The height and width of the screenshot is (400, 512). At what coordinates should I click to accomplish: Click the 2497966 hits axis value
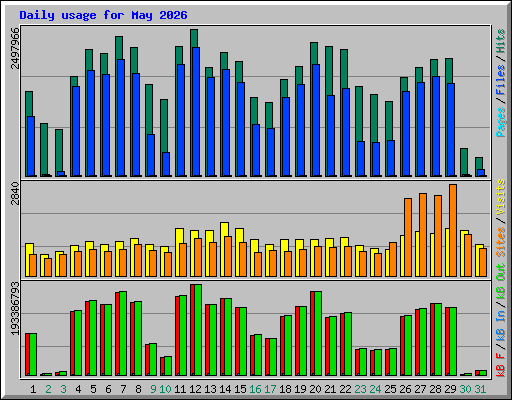pos(15,48)
